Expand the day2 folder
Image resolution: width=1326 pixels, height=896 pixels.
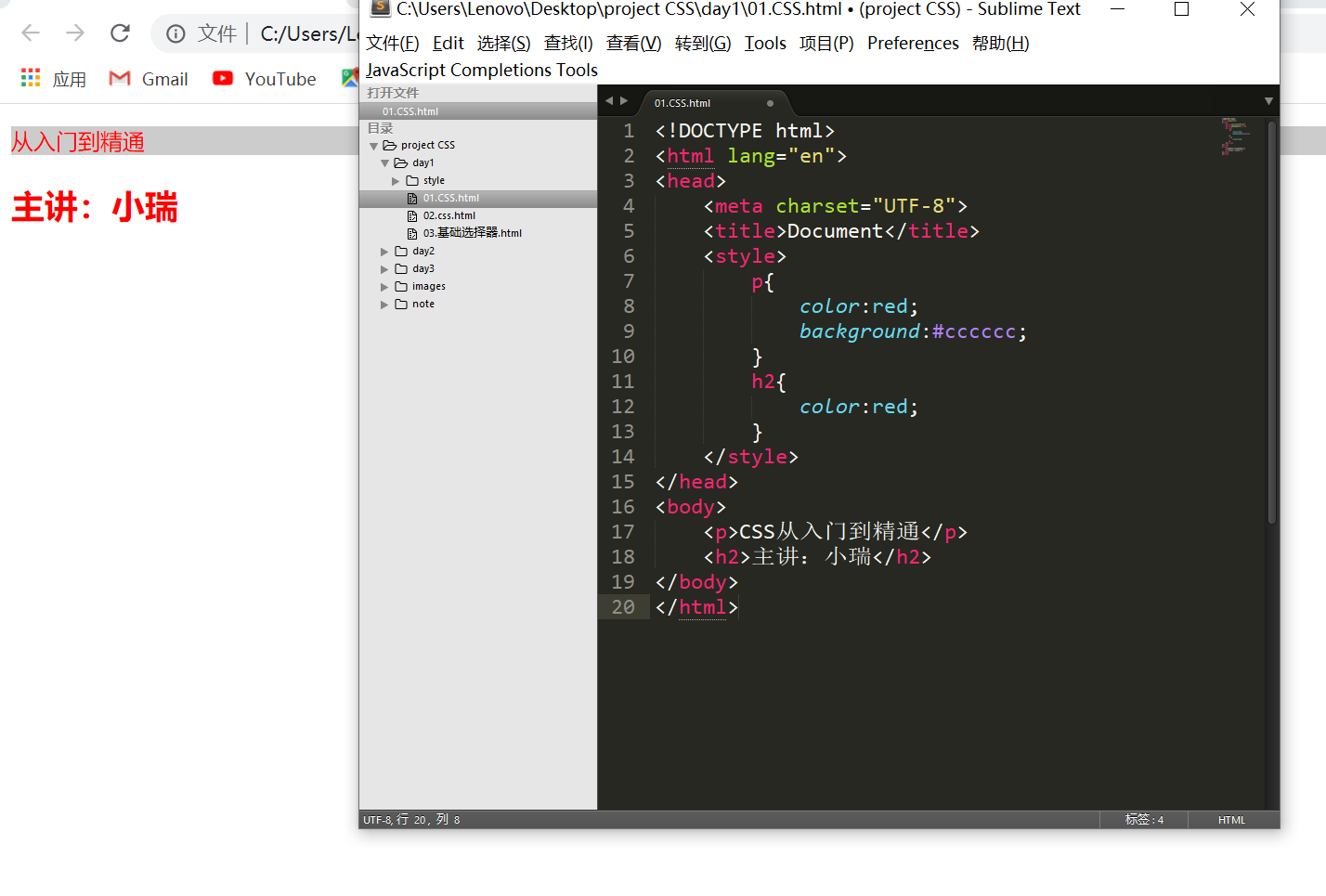[x=384, y=252]
